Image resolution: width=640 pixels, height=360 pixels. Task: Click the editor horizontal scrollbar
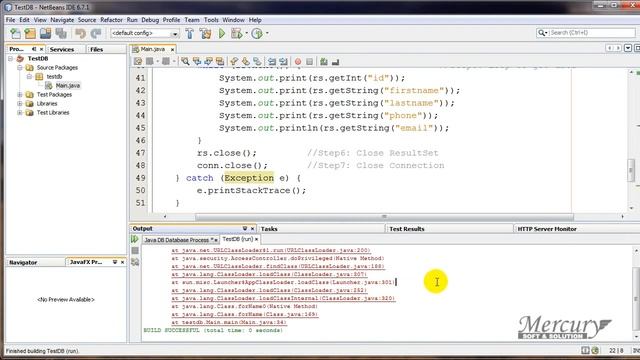384,217
